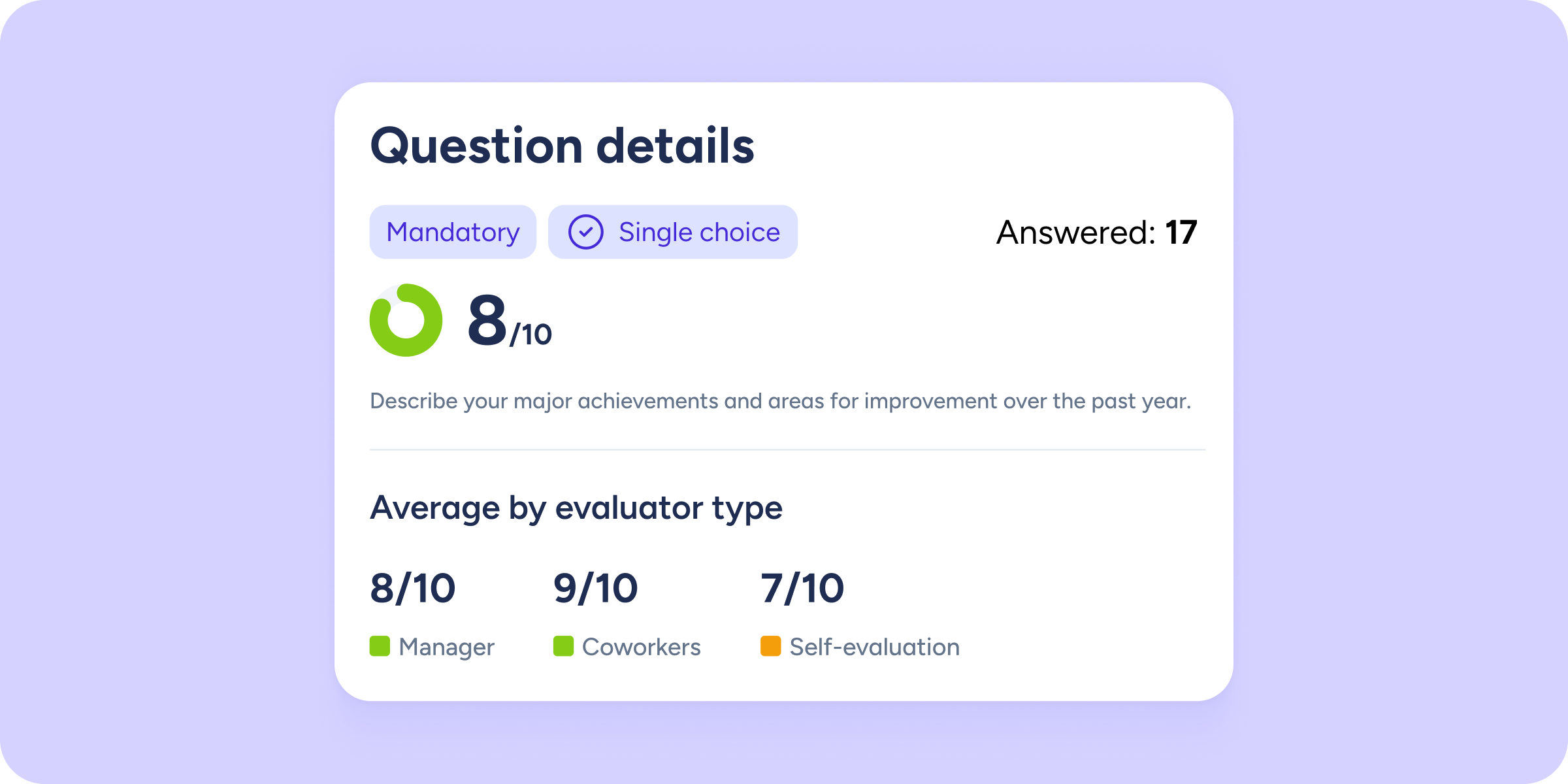Click the Self-evaluation 7/10 score value
Image resolution: width=1568 pixels, height=784 pixels.
pos(802,588)
